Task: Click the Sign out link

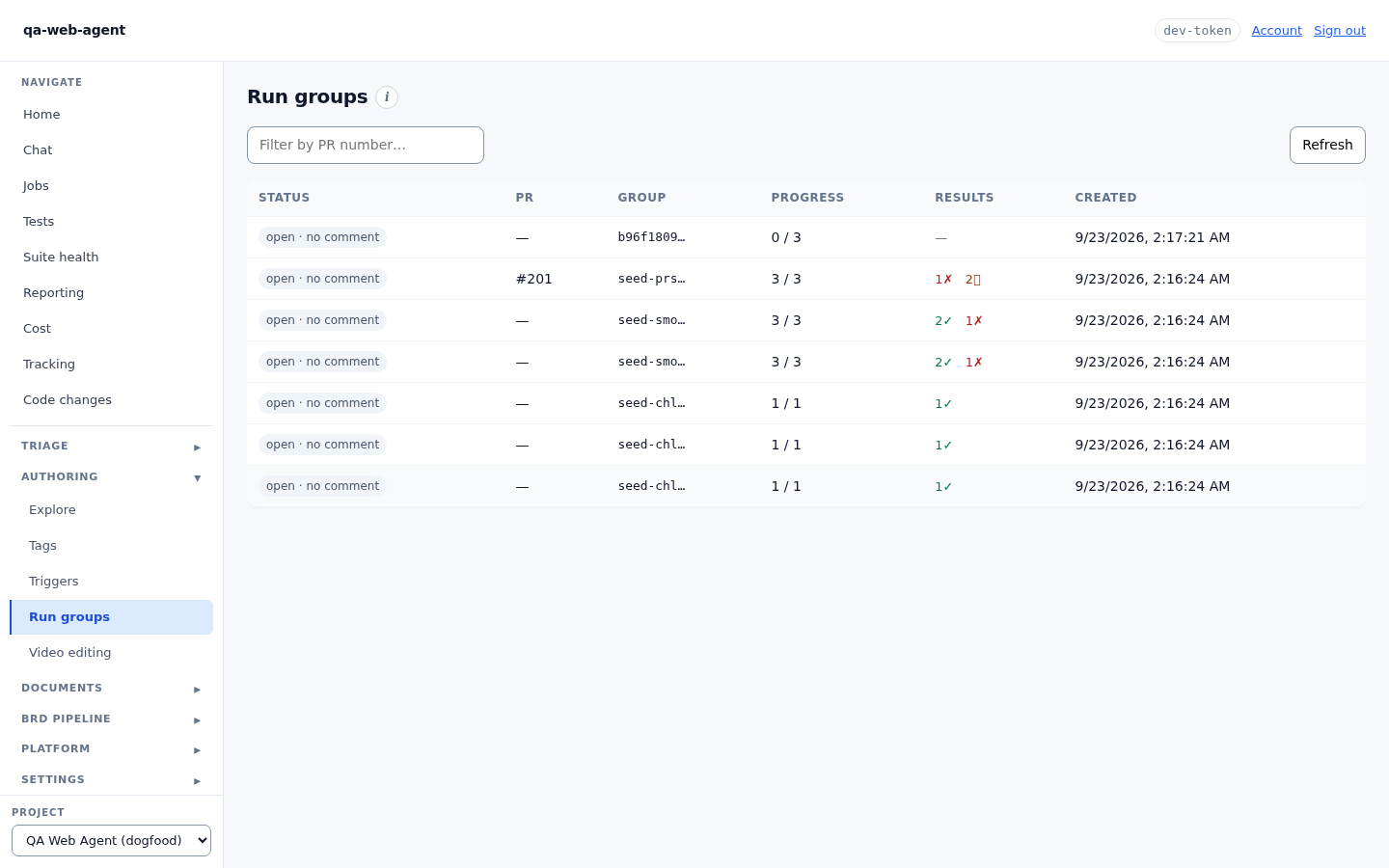Action: 1339,31
